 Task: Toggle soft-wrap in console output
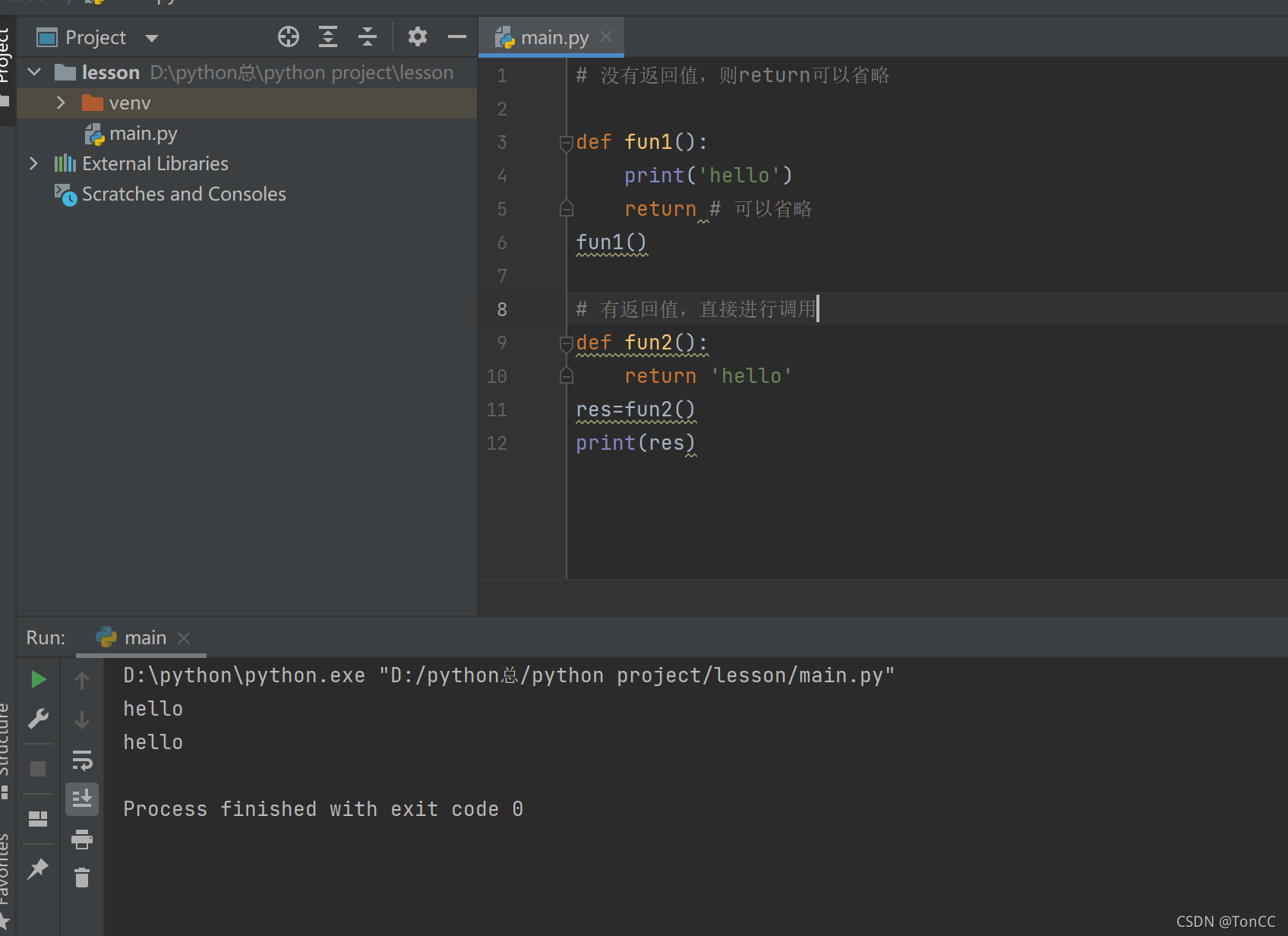[x=82, y=760]
